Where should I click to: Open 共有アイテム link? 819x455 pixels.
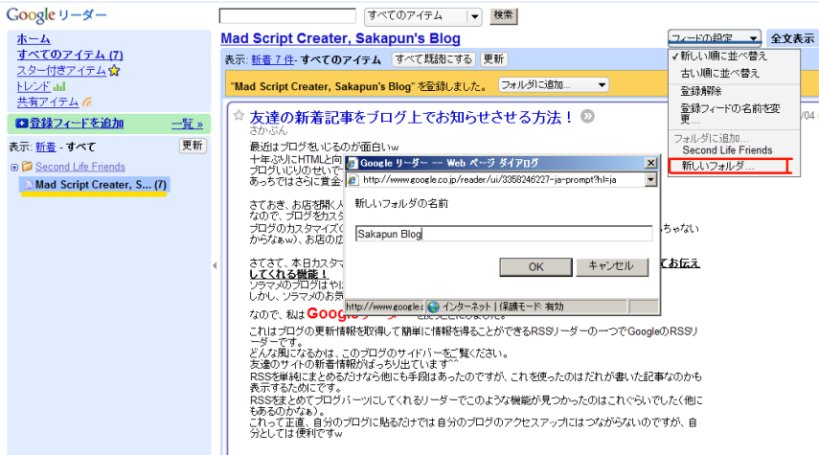pyautogui.click(x=48, y=102)
